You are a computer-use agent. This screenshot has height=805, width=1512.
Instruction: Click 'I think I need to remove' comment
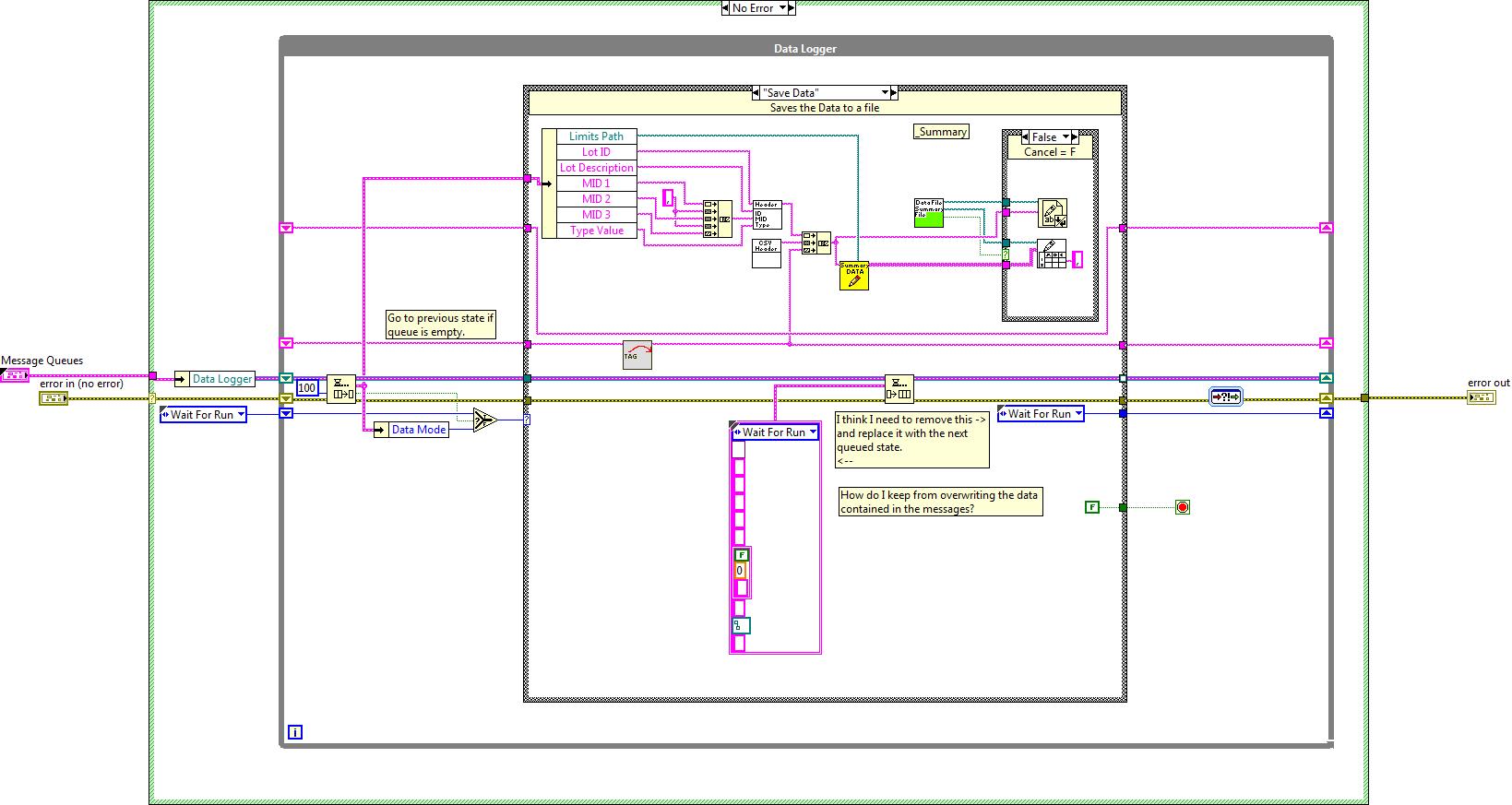912,440
